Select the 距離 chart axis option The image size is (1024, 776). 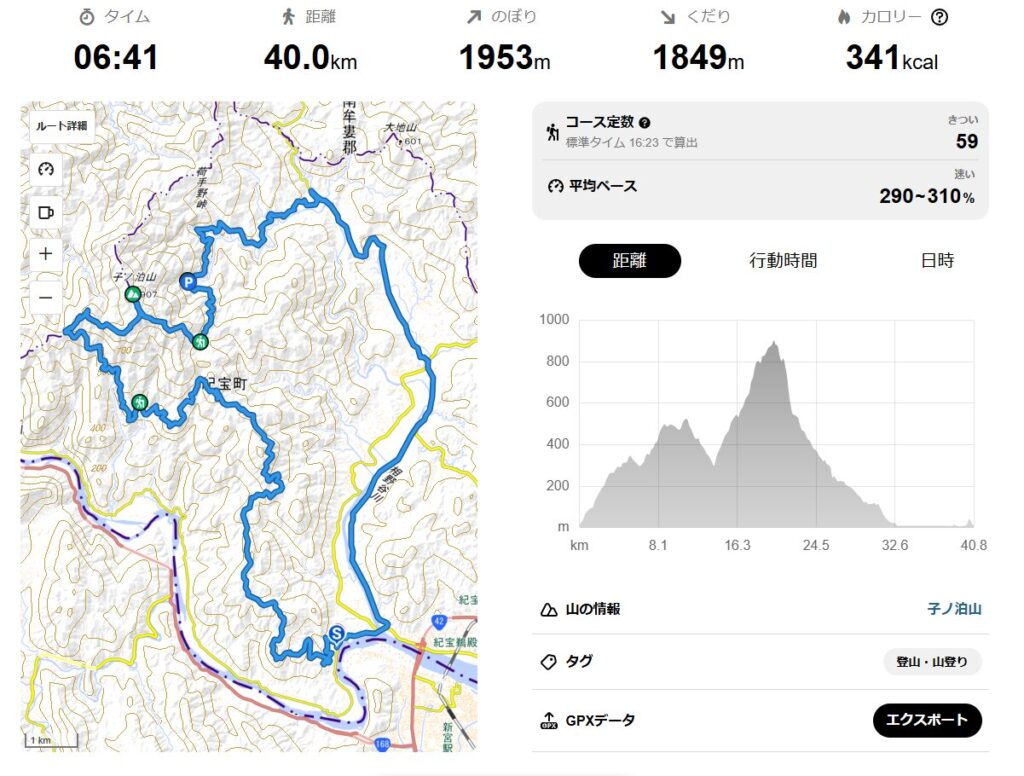629,261
